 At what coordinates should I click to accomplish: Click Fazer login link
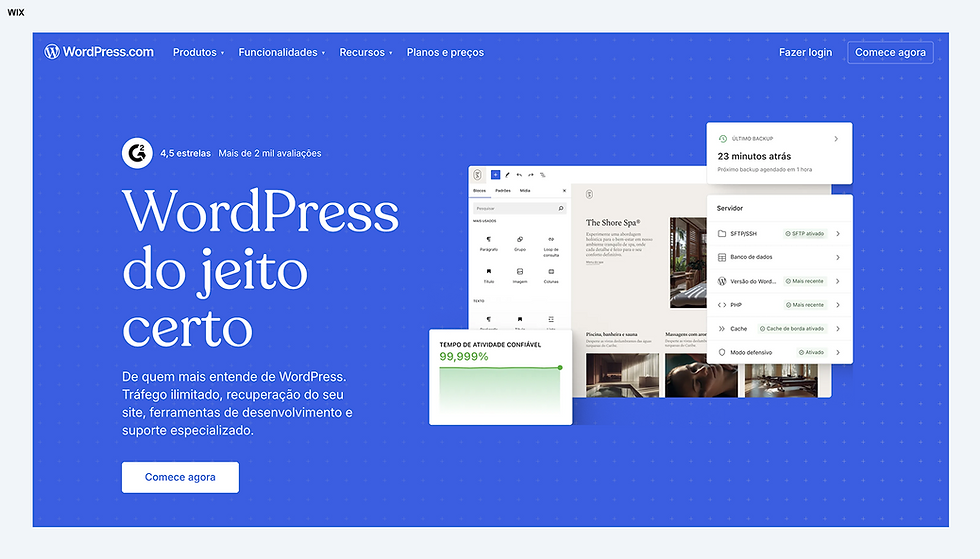tap(805, 53)
